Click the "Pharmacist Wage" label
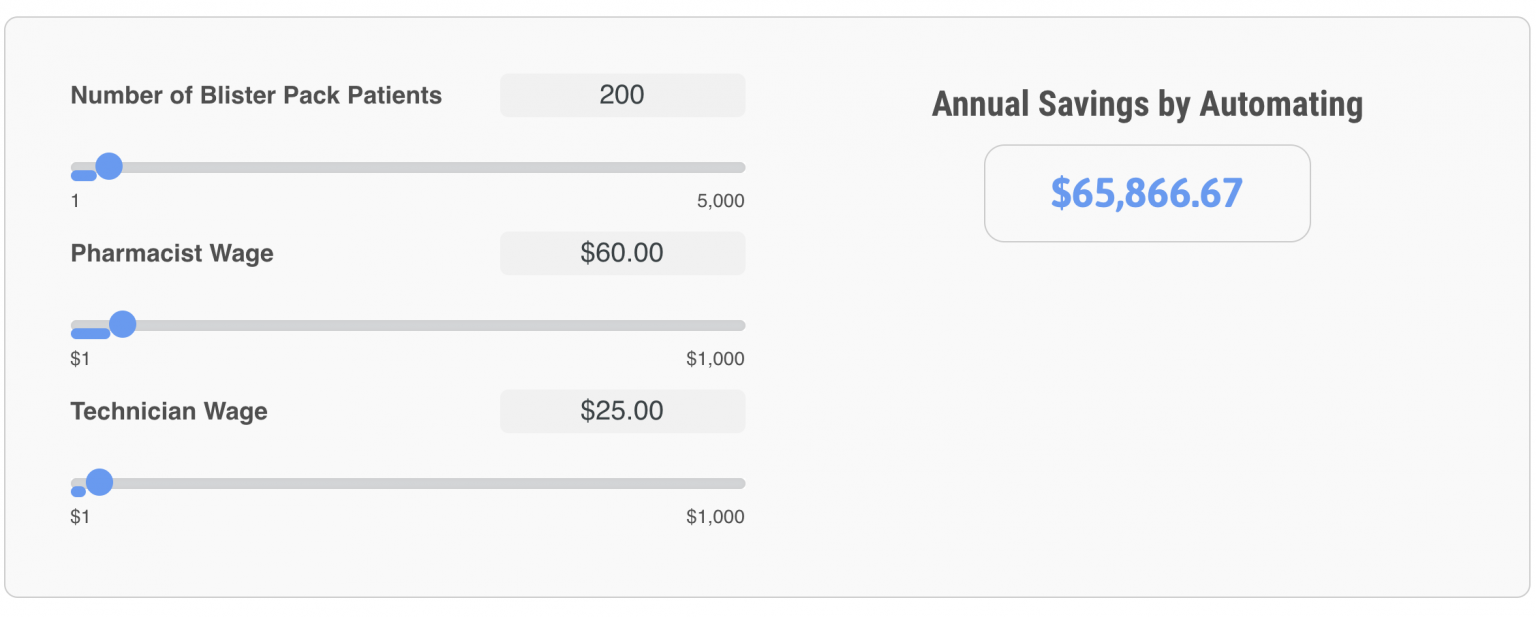This screenshot has width=1536, height=617. click(x=172, y=254)
